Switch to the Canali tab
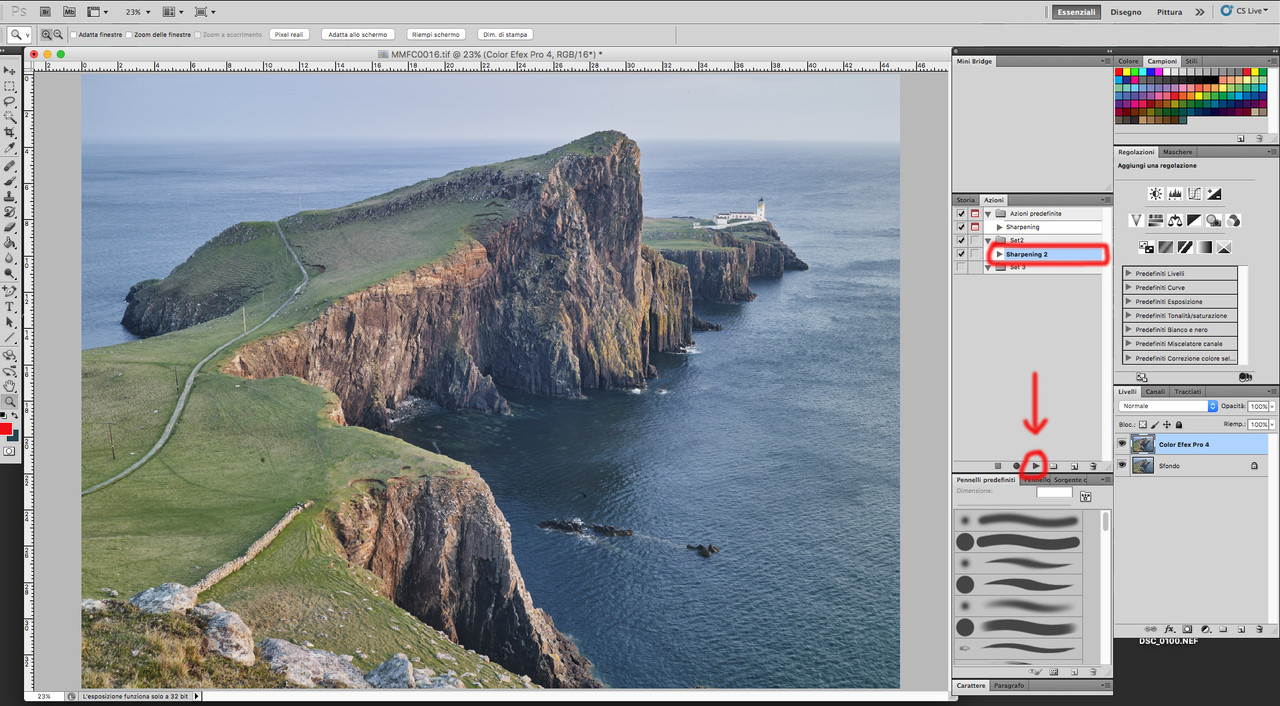Image resolution: width=1280 pixels, height=706 pixels. (x=1155, y=391)
